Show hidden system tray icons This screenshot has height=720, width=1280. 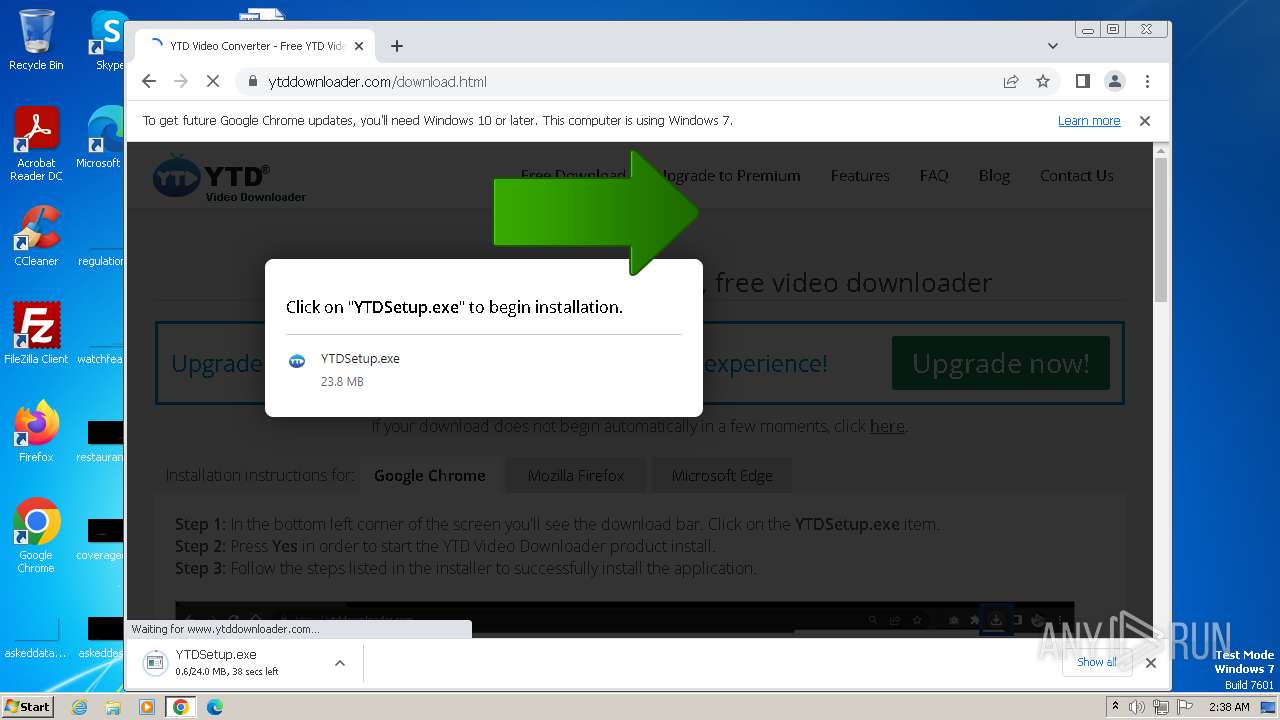(1115, 707)
